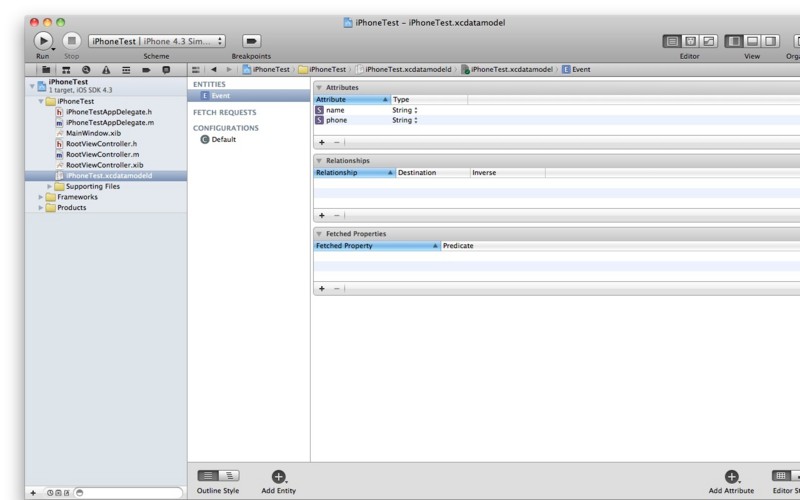
Task: Click the Add Attribute button
Action: [x=731, y=482]
